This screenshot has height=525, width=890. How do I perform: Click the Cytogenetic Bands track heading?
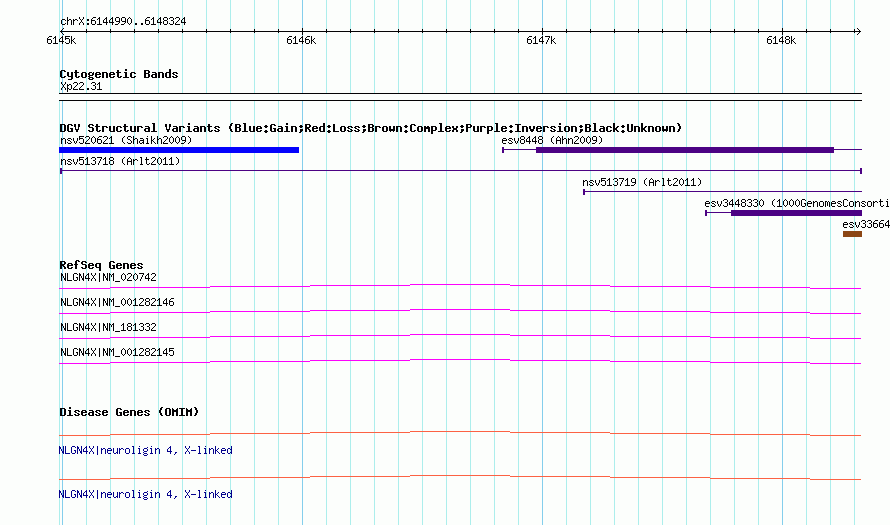119,74
